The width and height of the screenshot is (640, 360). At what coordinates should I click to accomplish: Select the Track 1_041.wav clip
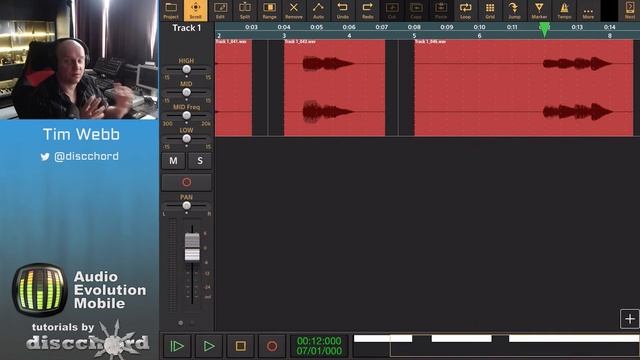233,88
